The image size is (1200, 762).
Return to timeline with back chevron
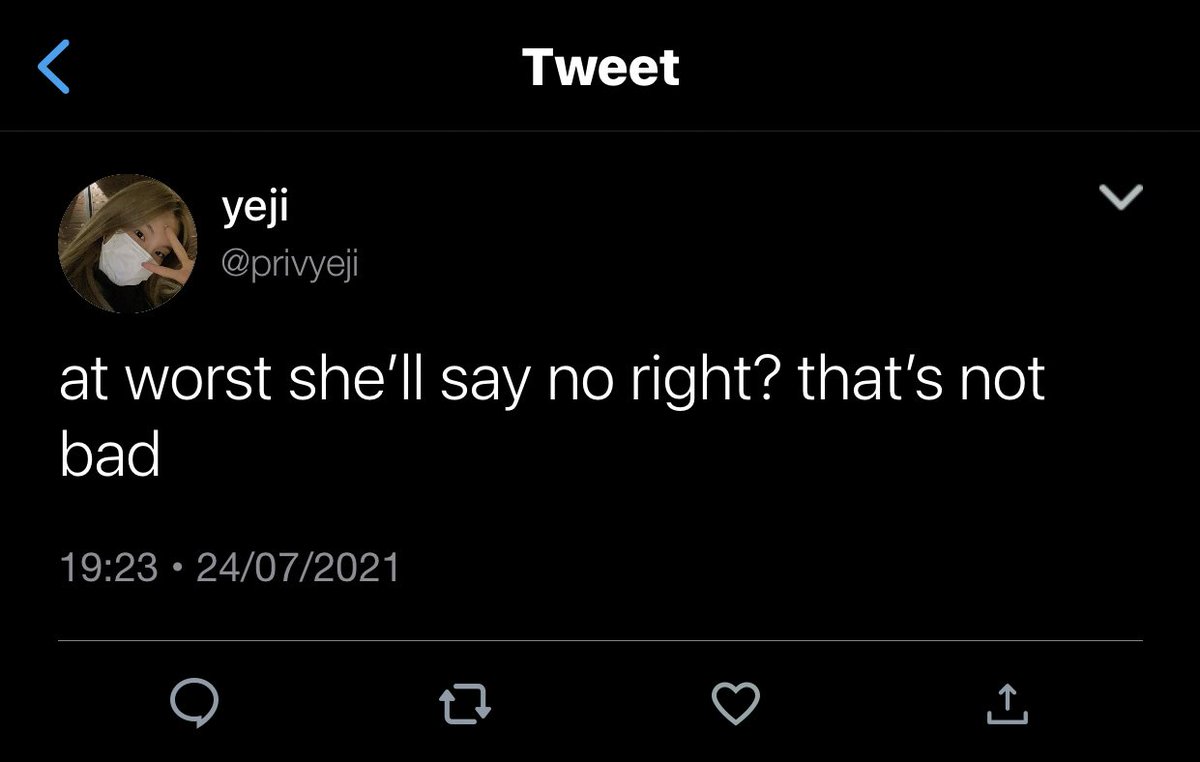[x=54, y=67]
